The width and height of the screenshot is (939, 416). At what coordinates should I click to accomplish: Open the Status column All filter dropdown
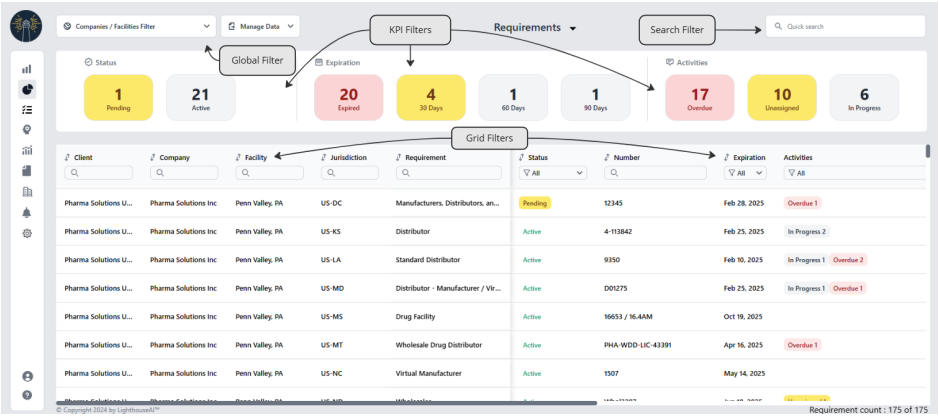(552, 173)
